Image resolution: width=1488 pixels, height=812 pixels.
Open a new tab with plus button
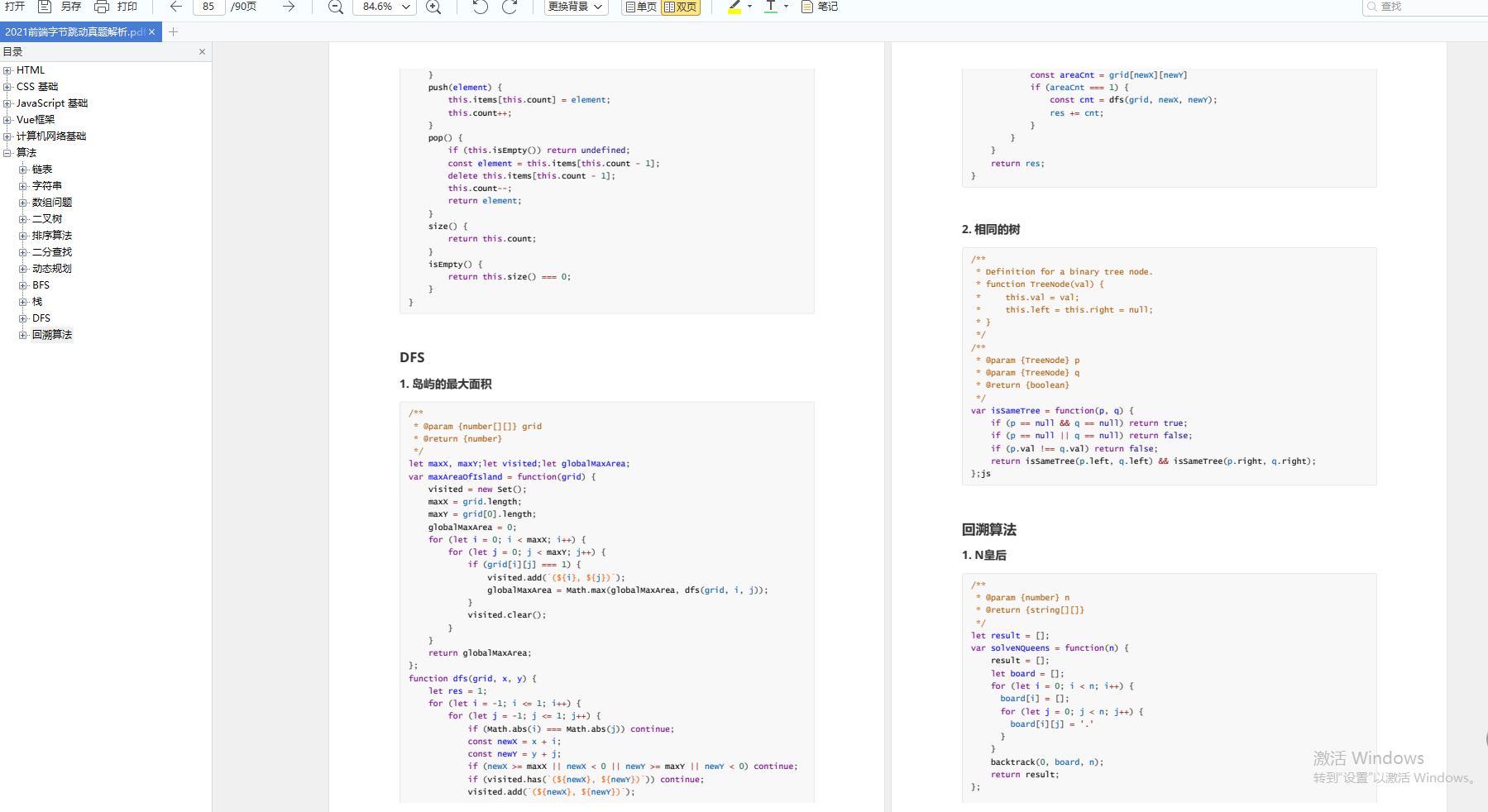[x=173, y=32]
